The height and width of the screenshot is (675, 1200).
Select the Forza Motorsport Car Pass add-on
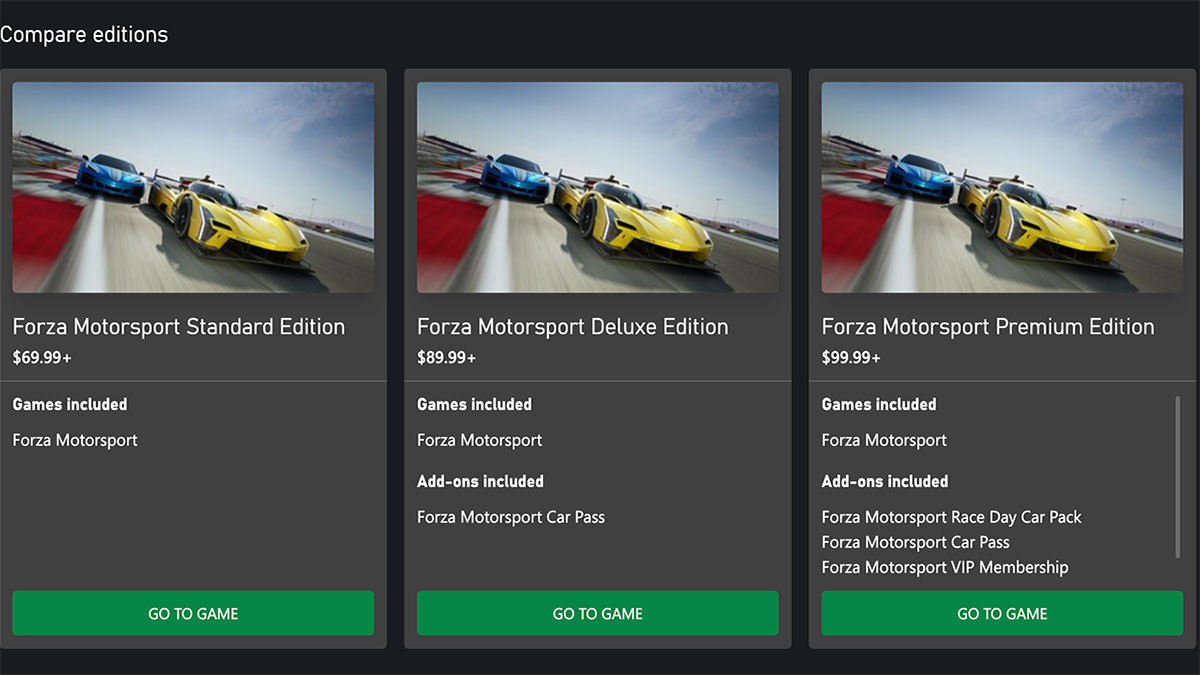click(x=510, y=517)
